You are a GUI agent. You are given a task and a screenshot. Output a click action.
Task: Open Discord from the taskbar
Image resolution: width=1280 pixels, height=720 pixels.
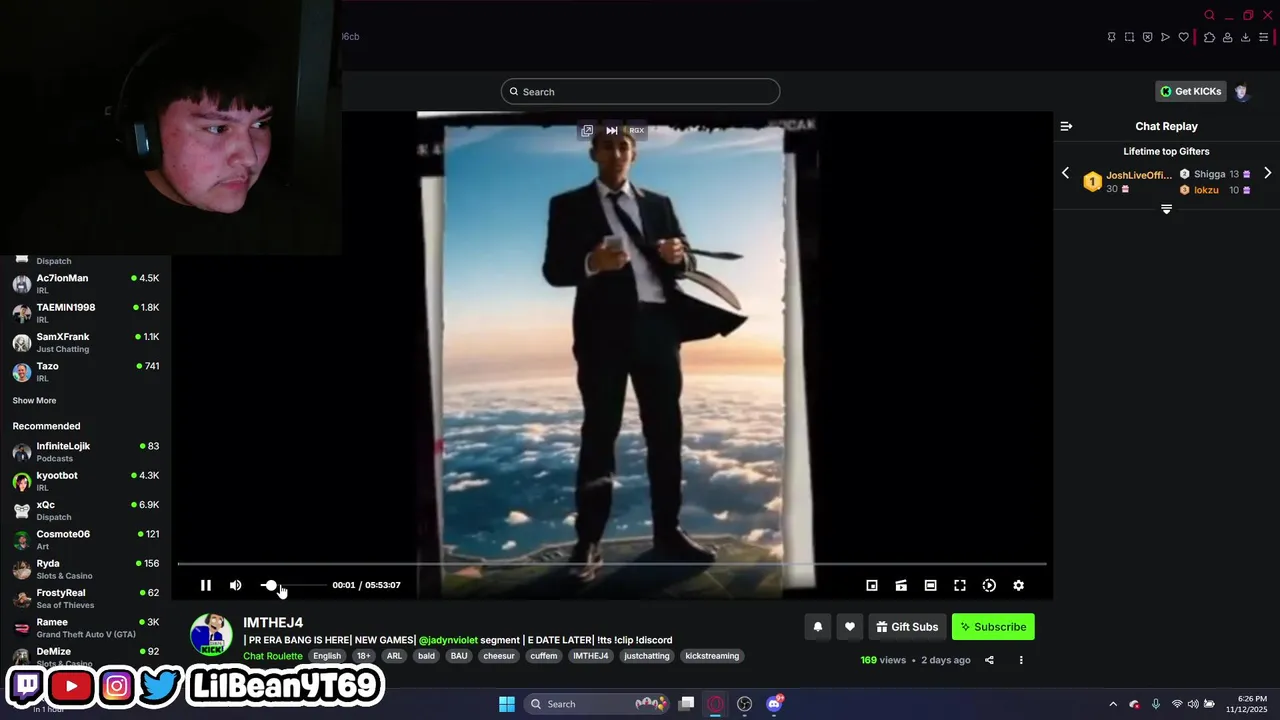[774, 704]
